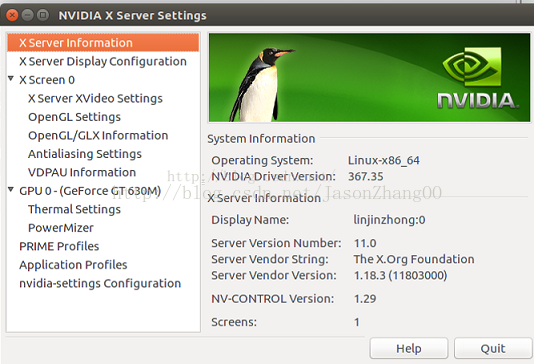Image resolution: width=534 pixels, height=364 pixels.
Task: Open Antialiasing Settings
Action: click(x=85, y=154)
